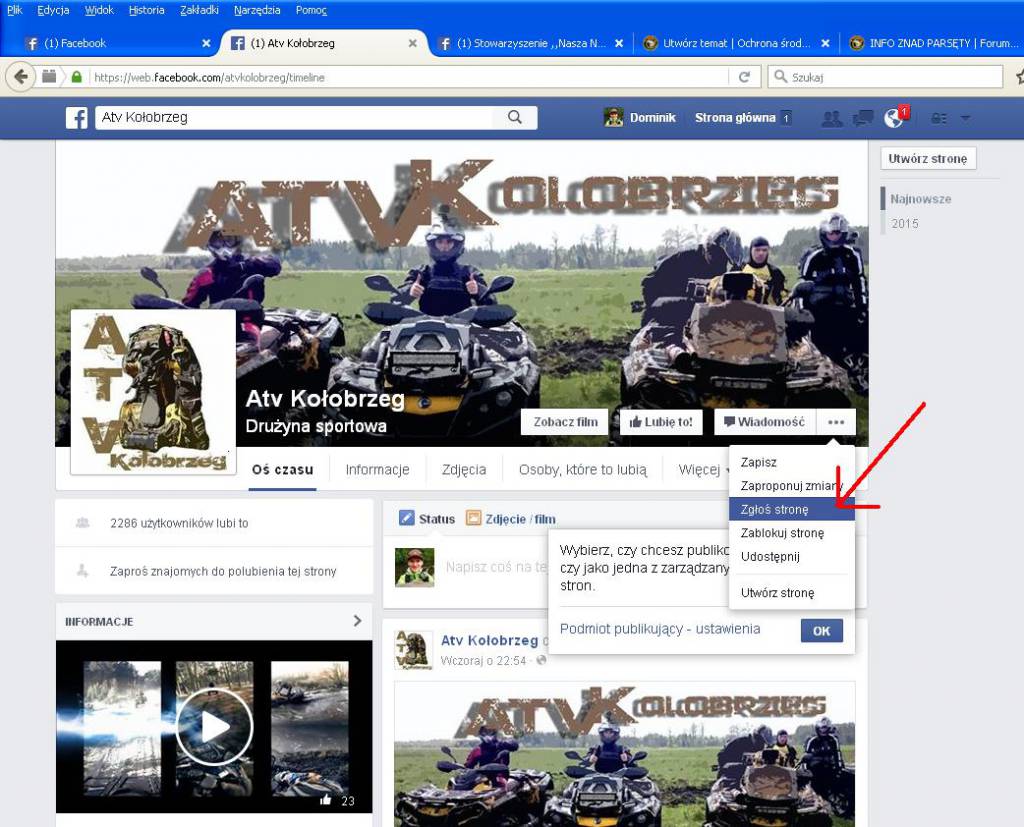The image size is (1024, 827).
Task: Open the Plik menu
Action: (14, 10)
